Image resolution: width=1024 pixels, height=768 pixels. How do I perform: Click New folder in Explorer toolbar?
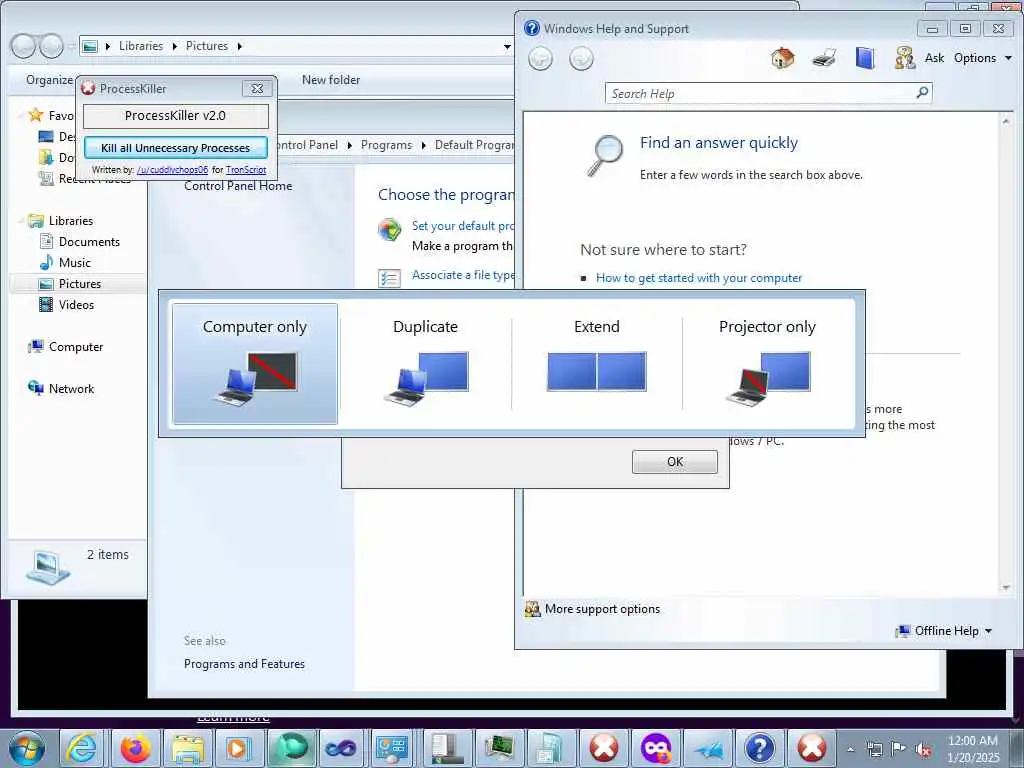tap(330, 80)
